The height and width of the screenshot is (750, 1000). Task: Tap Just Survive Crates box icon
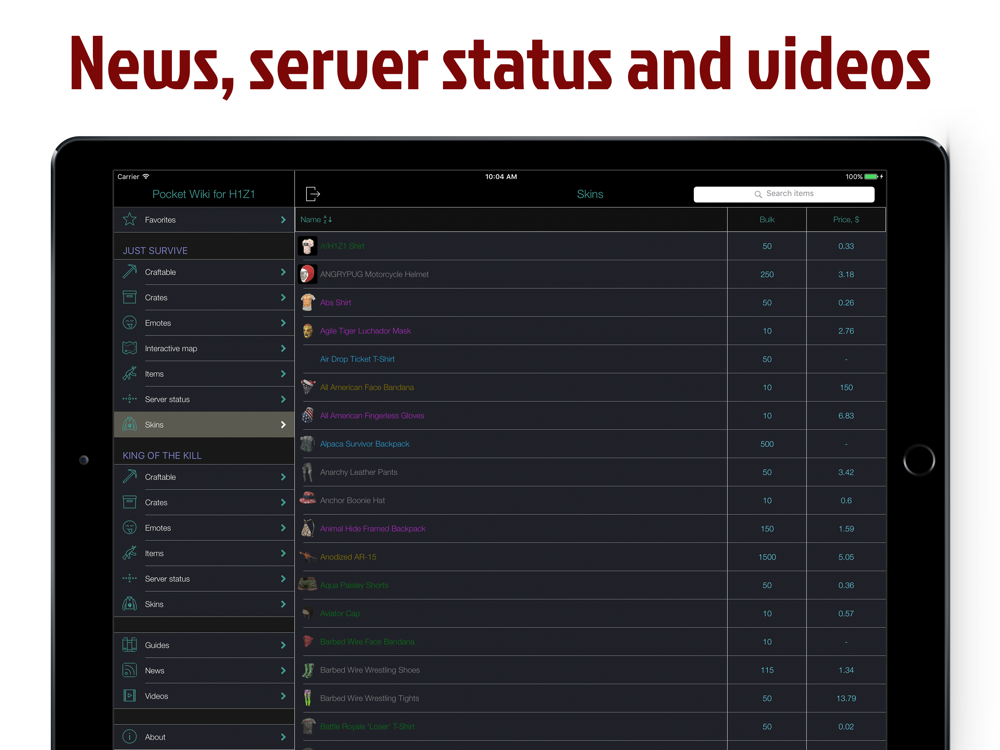coord(129,297)
